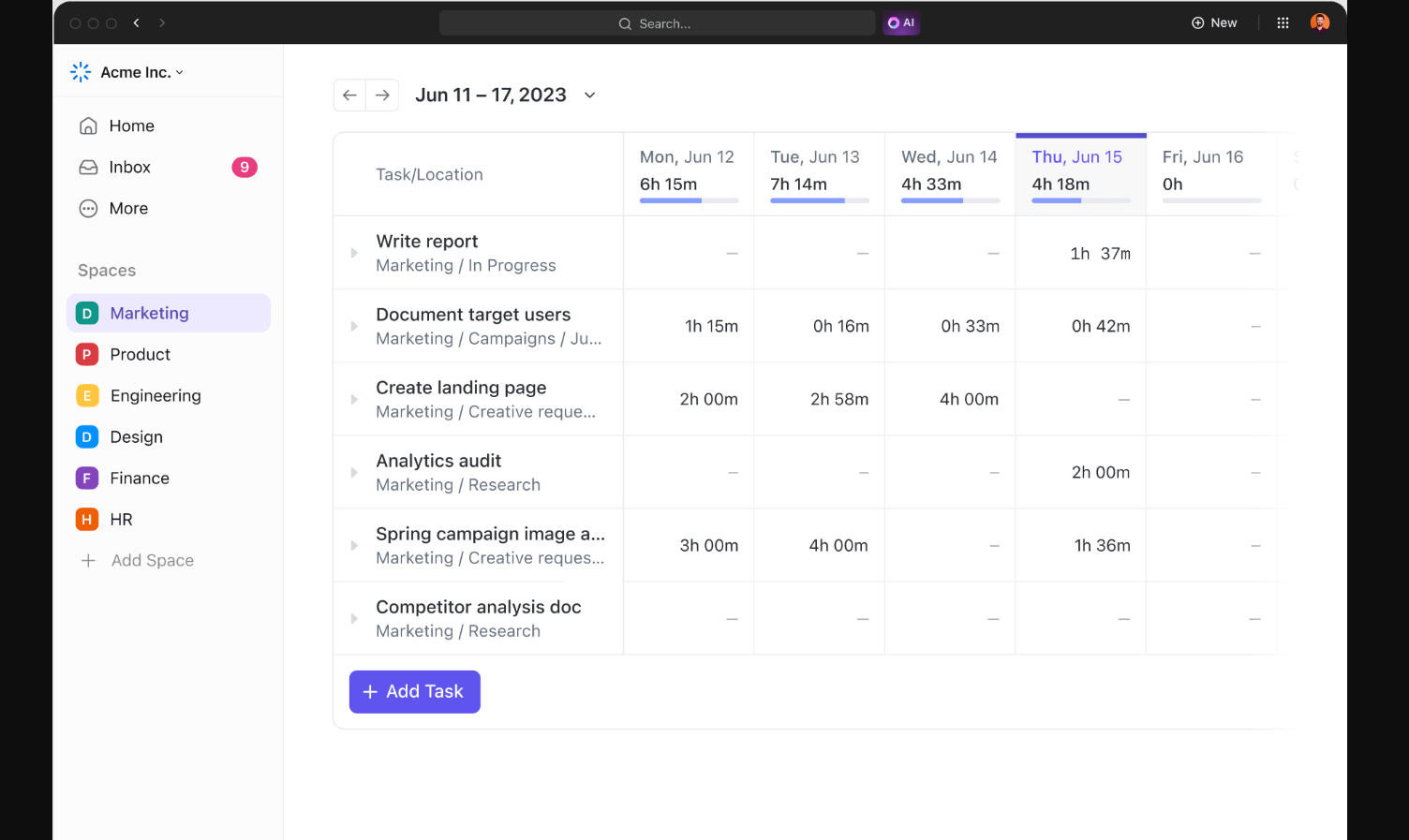The width and height of the screenshot is (1409, 840).
Task: Click the Marketing space D icon
Action: (87, 313)
